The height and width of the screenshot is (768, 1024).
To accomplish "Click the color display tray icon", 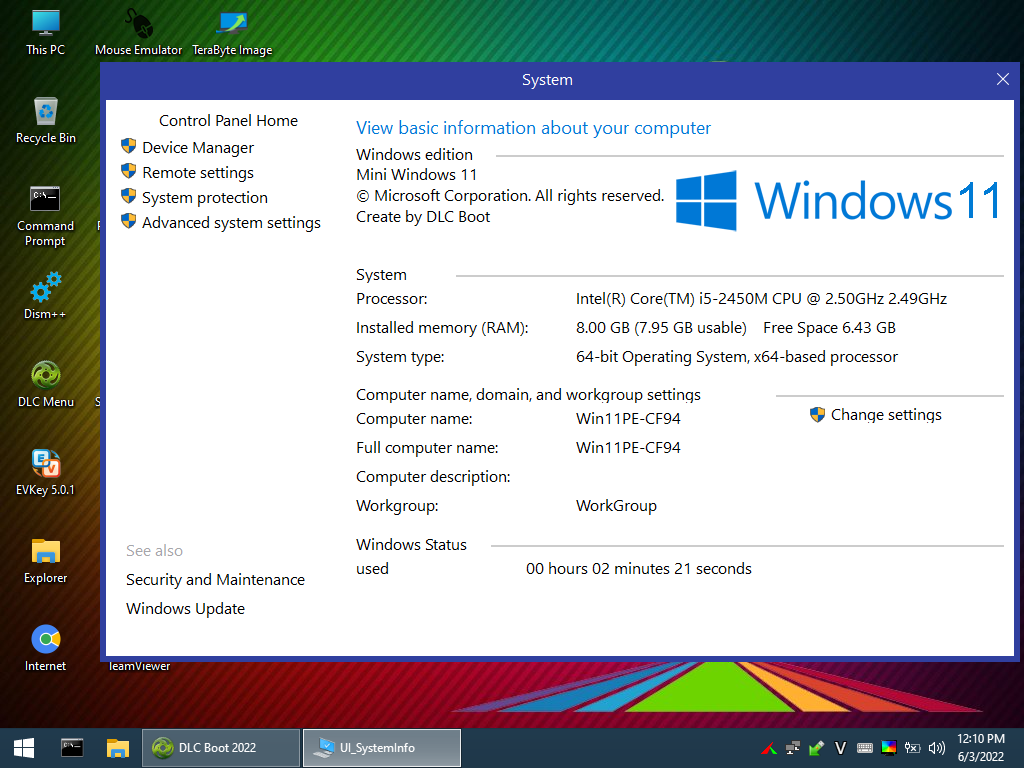I will point(889,748).
